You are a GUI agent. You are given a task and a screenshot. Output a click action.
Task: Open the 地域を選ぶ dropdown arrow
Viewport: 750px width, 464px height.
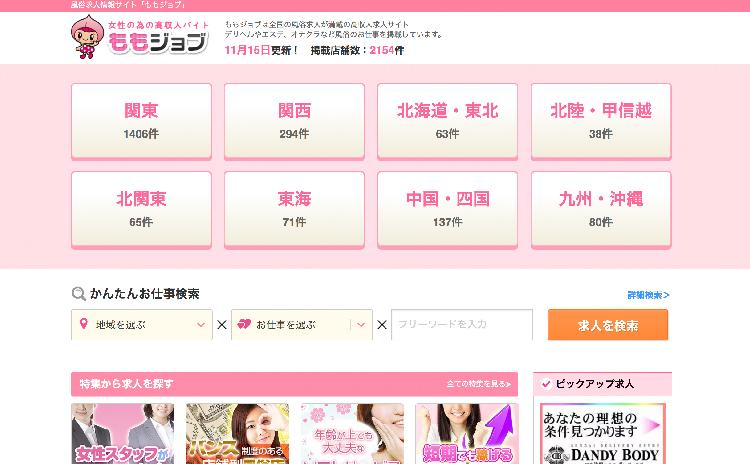(x=201, y=325)
